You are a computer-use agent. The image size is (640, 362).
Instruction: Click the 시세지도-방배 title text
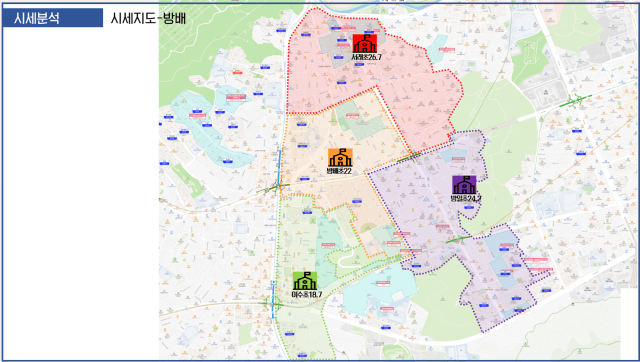pos(148,18)
